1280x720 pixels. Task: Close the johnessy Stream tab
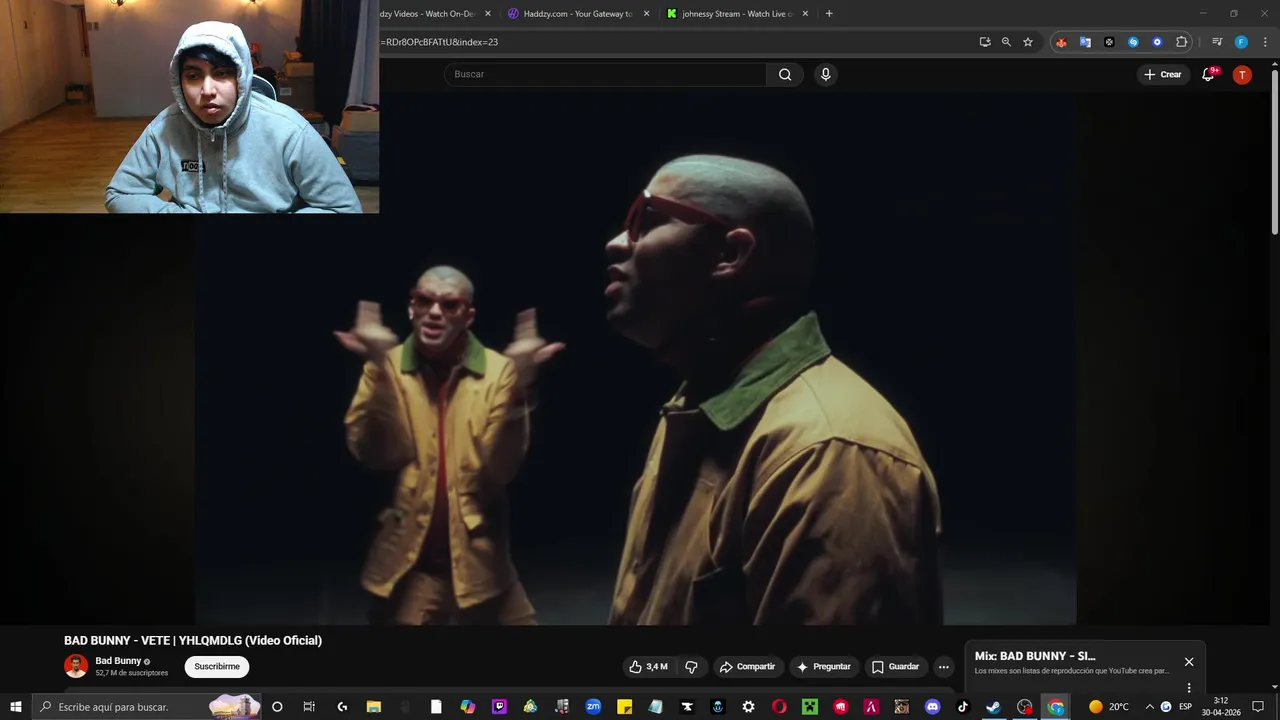[805, 14]
